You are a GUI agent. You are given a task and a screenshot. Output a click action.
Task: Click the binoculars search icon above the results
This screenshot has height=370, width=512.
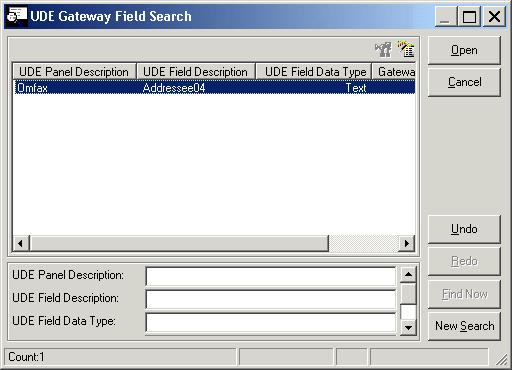(x=383, y=50)
